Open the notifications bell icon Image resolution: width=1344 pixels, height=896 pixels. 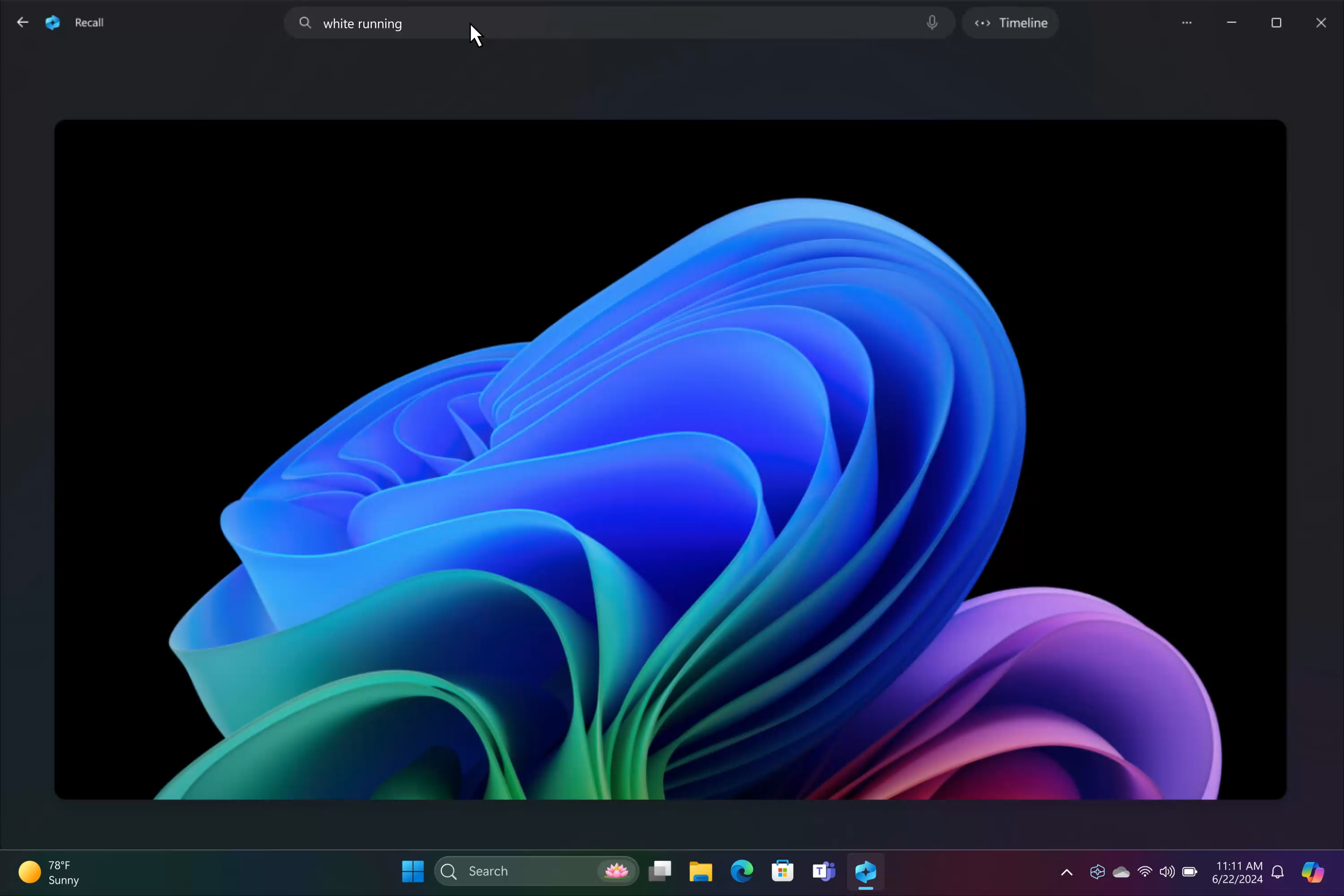[x=1278, y=872]
